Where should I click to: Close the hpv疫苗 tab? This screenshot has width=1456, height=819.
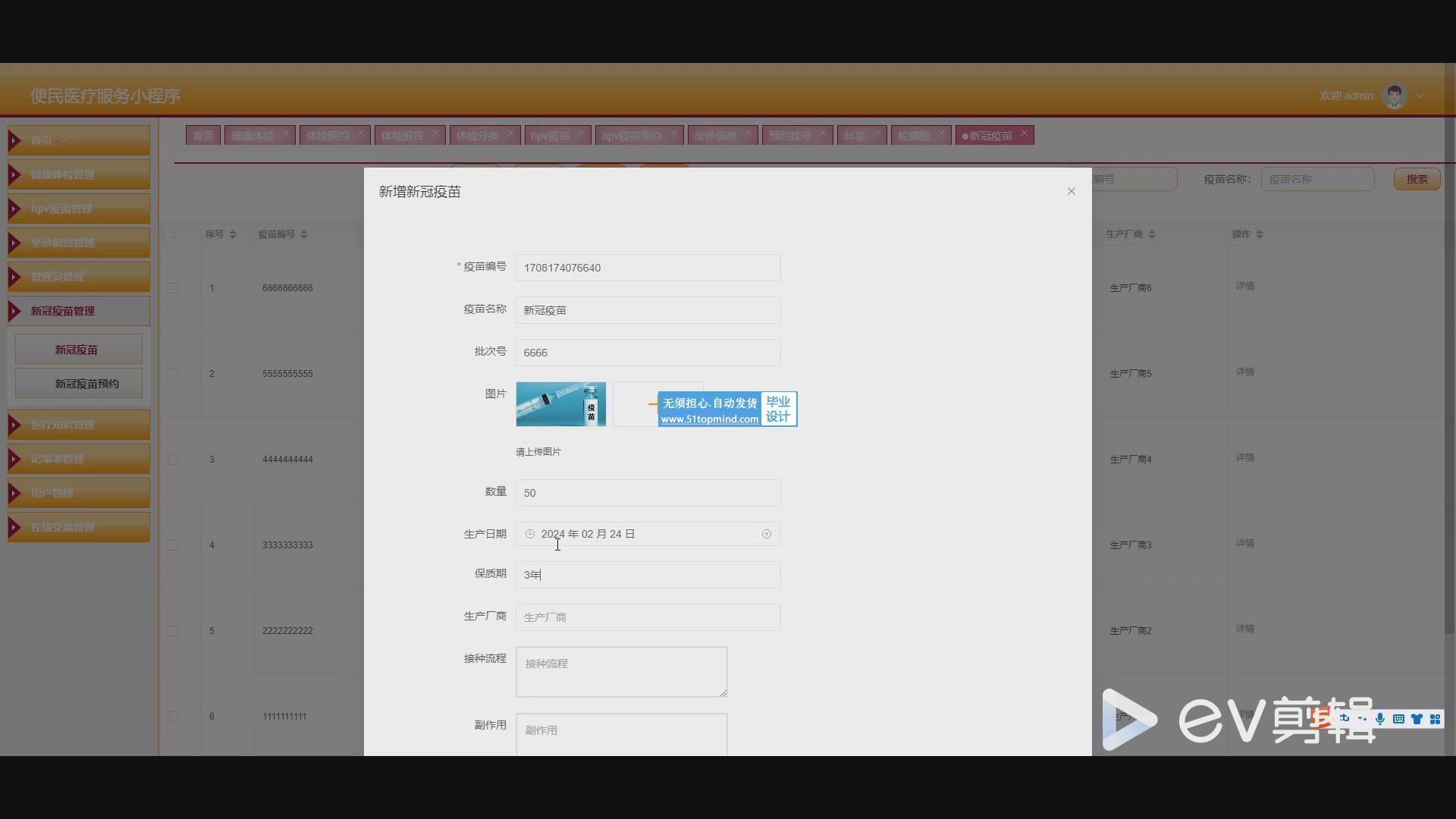[x=582, y=133]
